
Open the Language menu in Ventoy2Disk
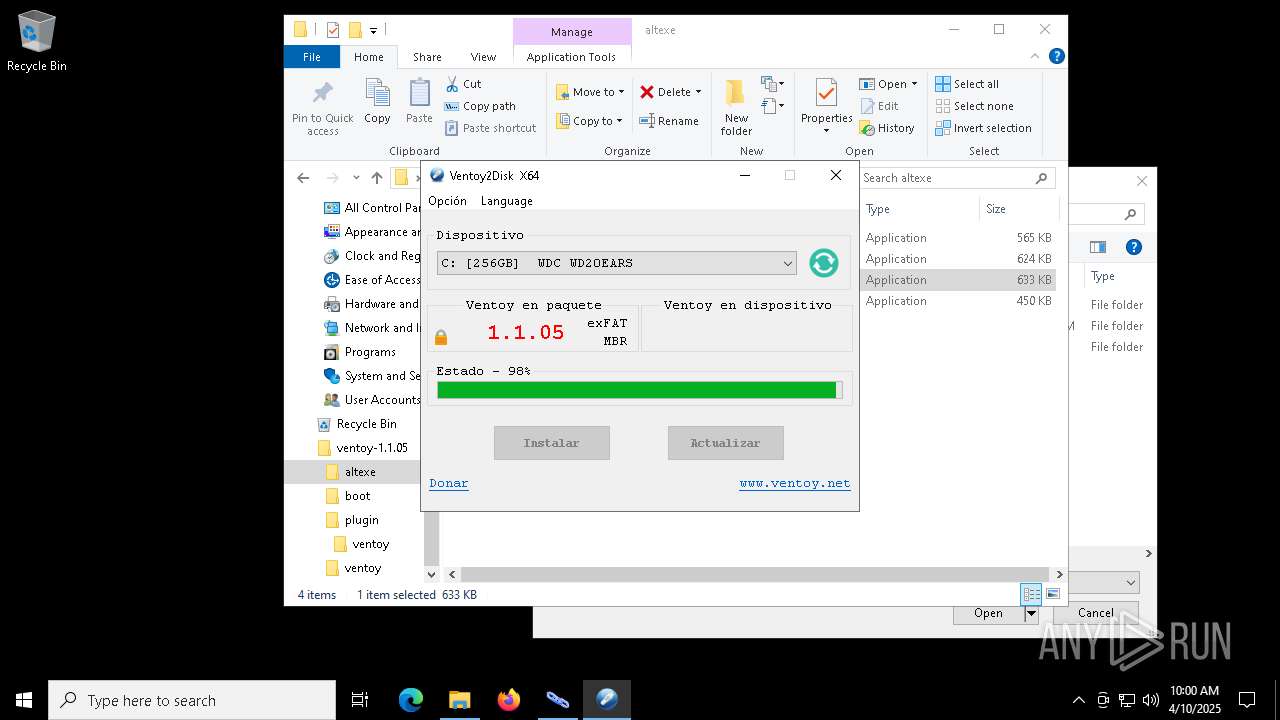(506, 201)
